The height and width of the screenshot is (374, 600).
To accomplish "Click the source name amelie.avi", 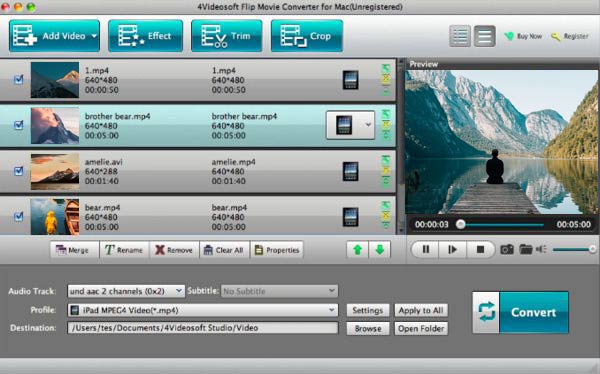I will (x=104, y=162).
